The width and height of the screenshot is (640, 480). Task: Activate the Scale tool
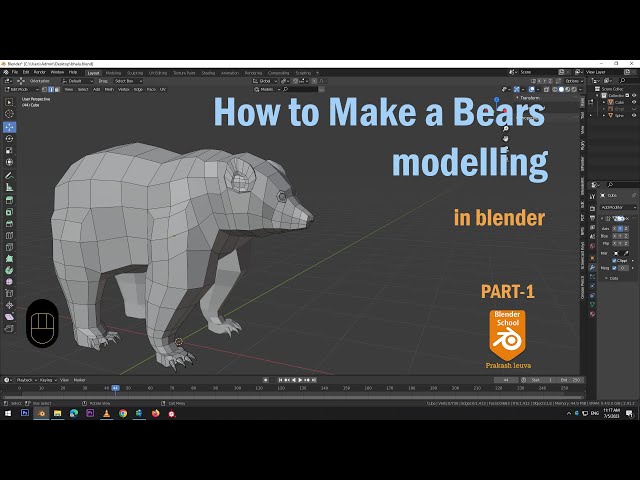(9, 151)
